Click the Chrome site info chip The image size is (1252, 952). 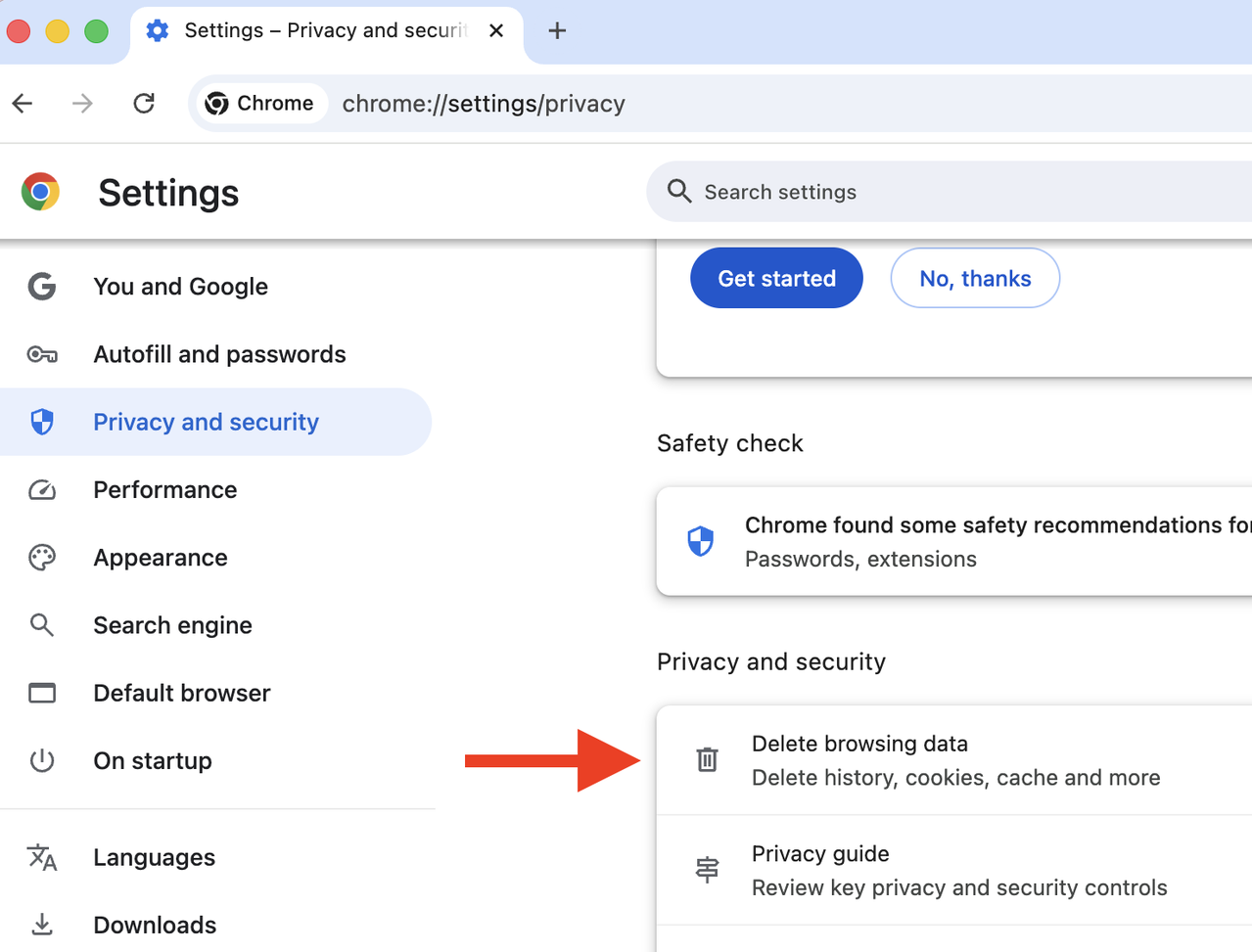click(260, 103)
